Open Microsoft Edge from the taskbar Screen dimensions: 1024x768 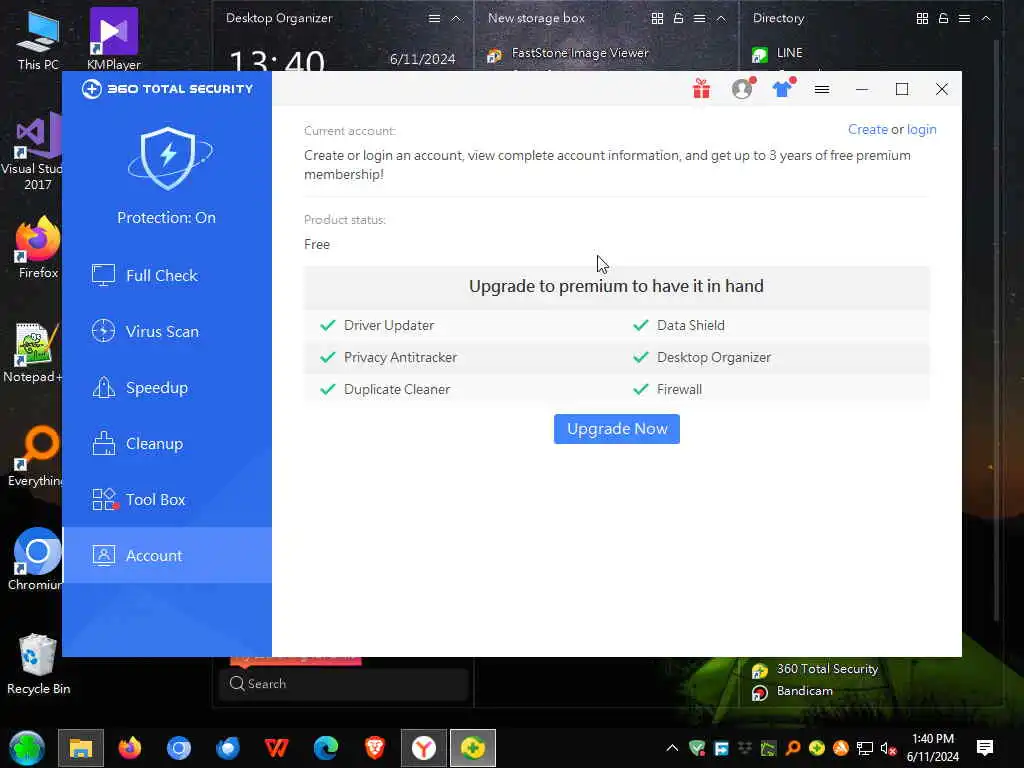(326, 748)
